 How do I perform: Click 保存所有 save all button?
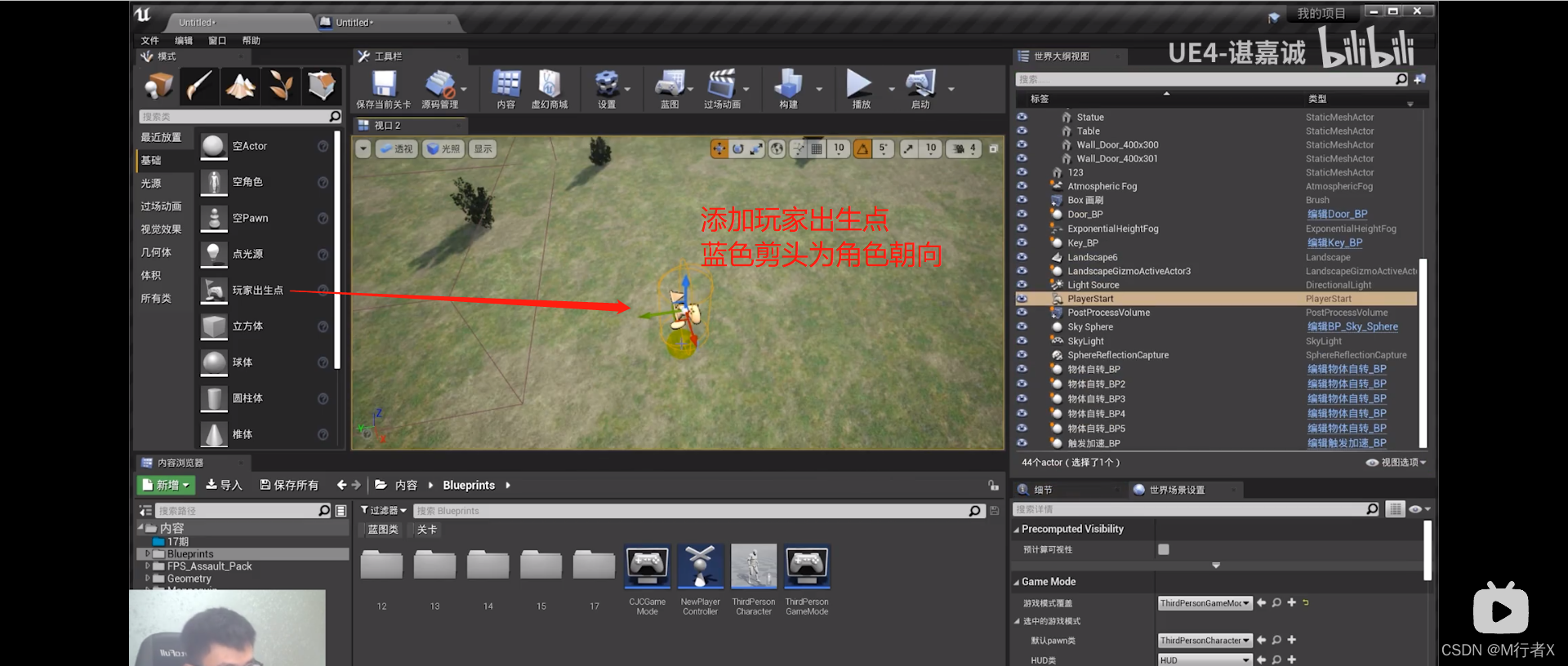289,485
